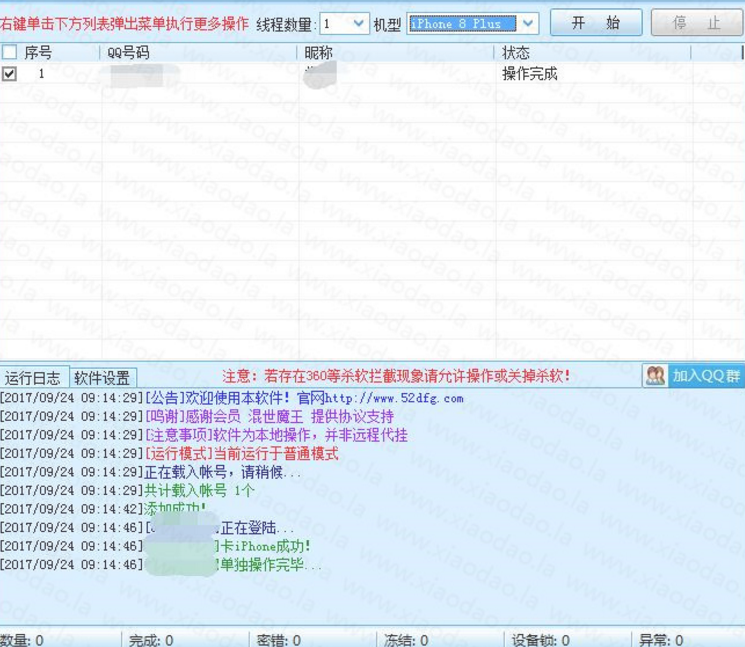Toggle the select-all checkbox in 序号 header
The width and height of the screenshot is (745, 647).
click(x=10, y=51)
